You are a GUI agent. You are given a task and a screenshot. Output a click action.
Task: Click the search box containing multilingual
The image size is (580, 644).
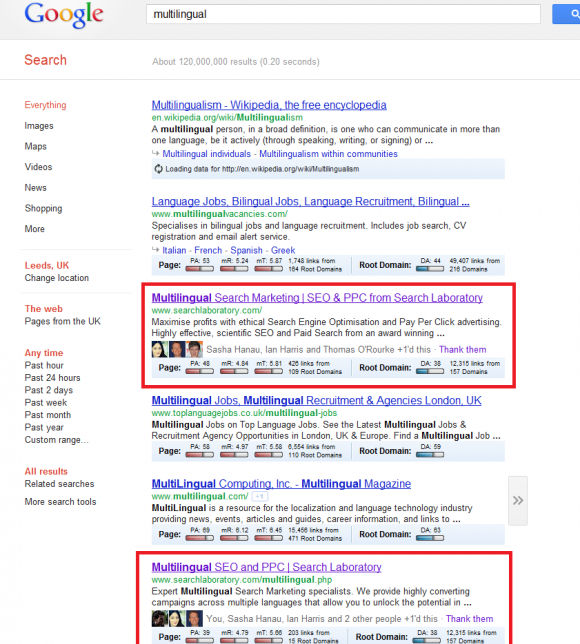tap(343, 14)
